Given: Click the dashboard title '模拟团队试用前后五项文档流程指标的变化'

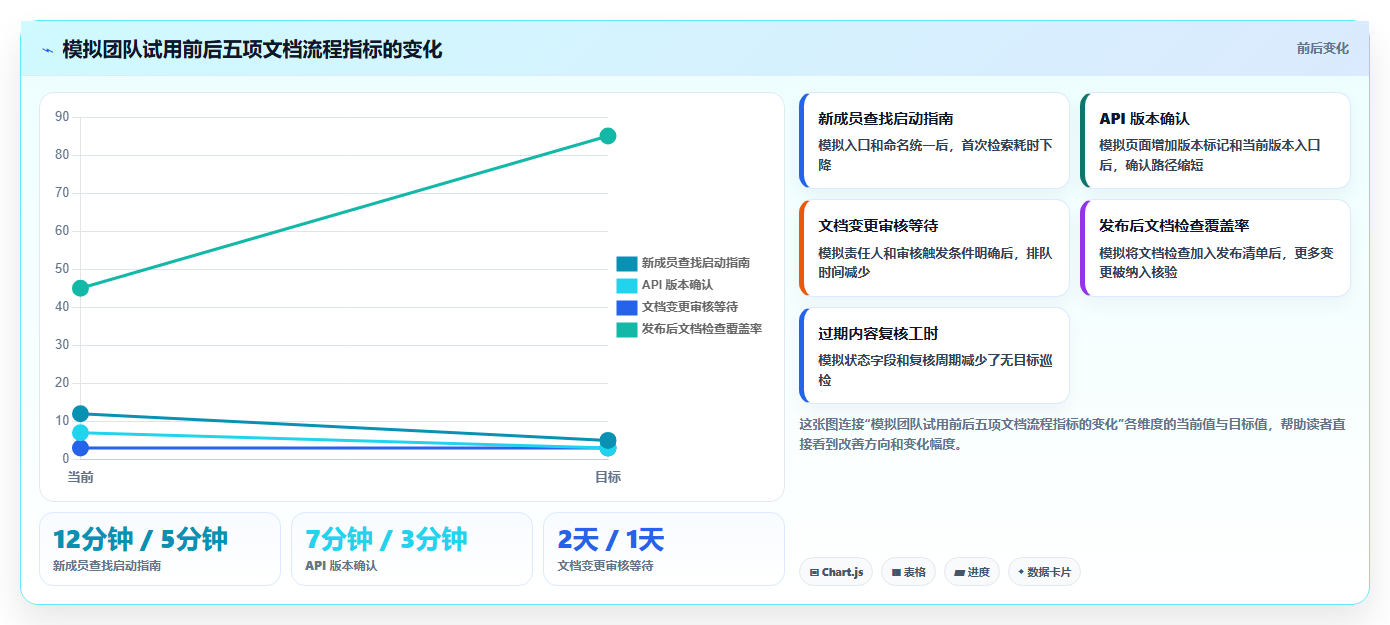Looking at the screenshot, I should tap(252, 49).
